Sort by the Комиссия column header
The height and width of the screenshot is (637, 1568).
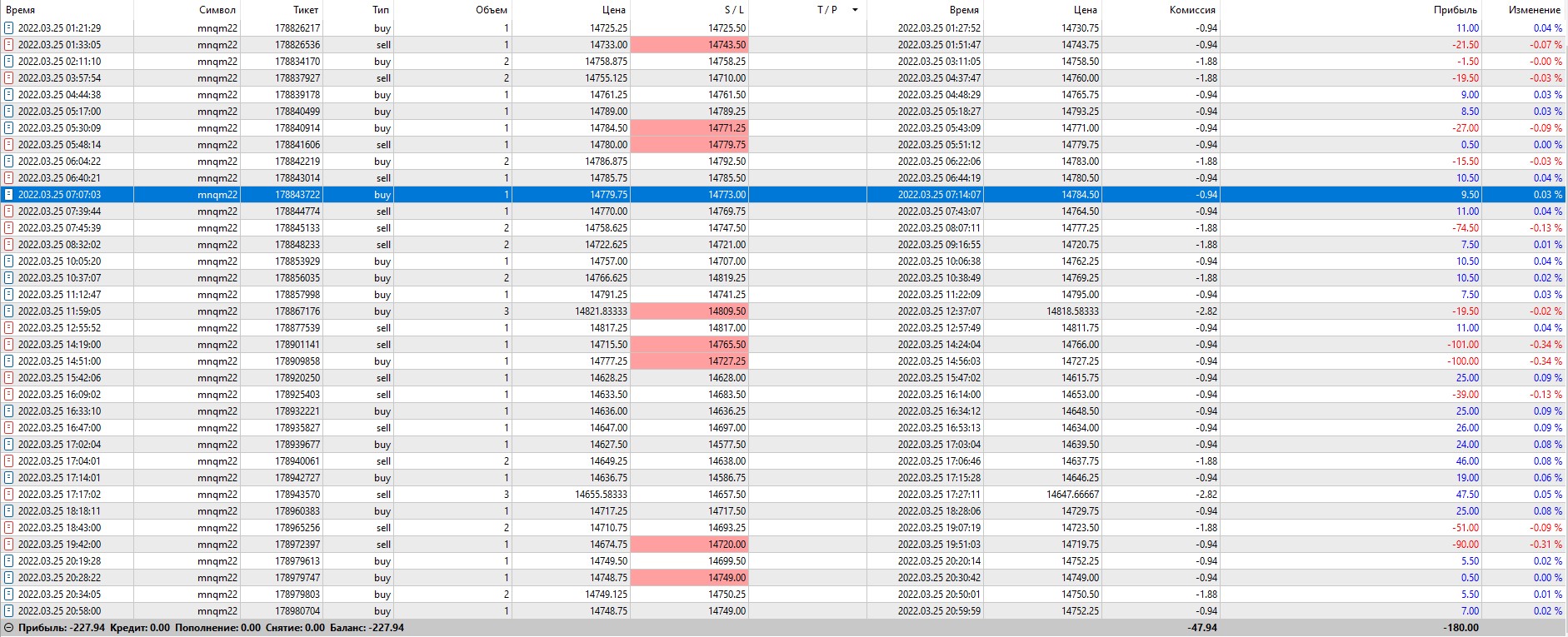(1192, 10)
